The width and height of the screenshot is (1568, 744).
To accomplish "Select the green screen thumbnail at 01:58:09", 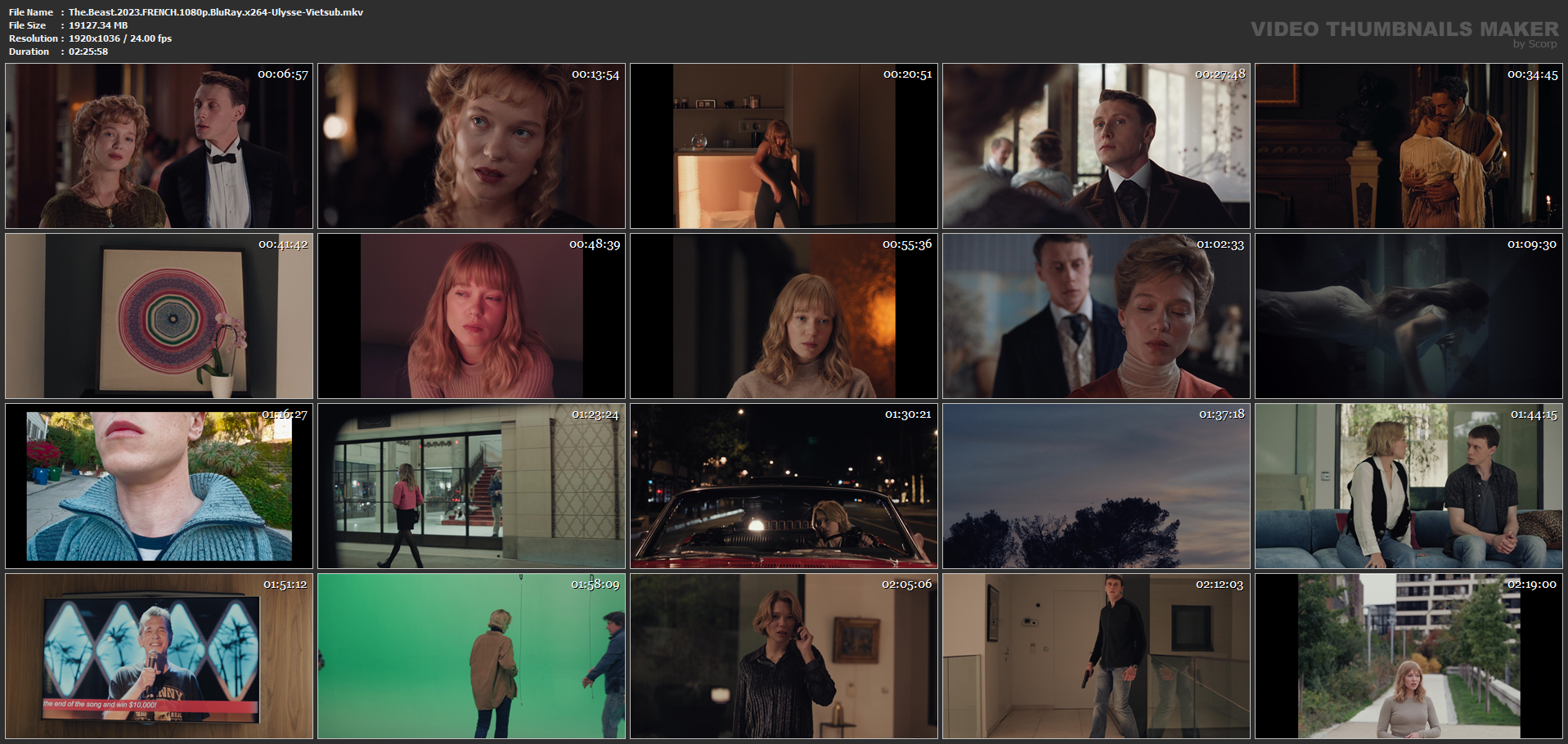I will coord(471,656).
